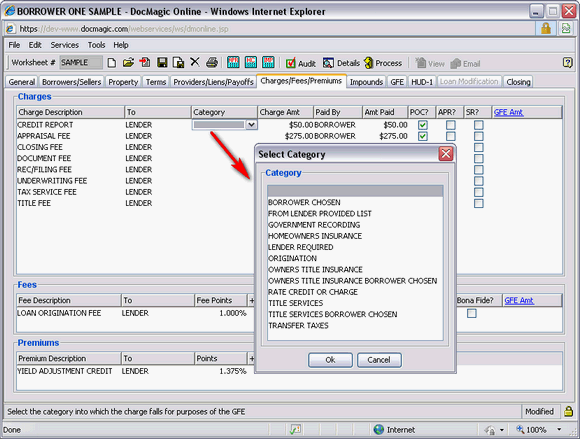Toggle SR checkbox for UNDERWRITING FEE
This screenshot has width=580, height=439.
[x=479, y=181]
